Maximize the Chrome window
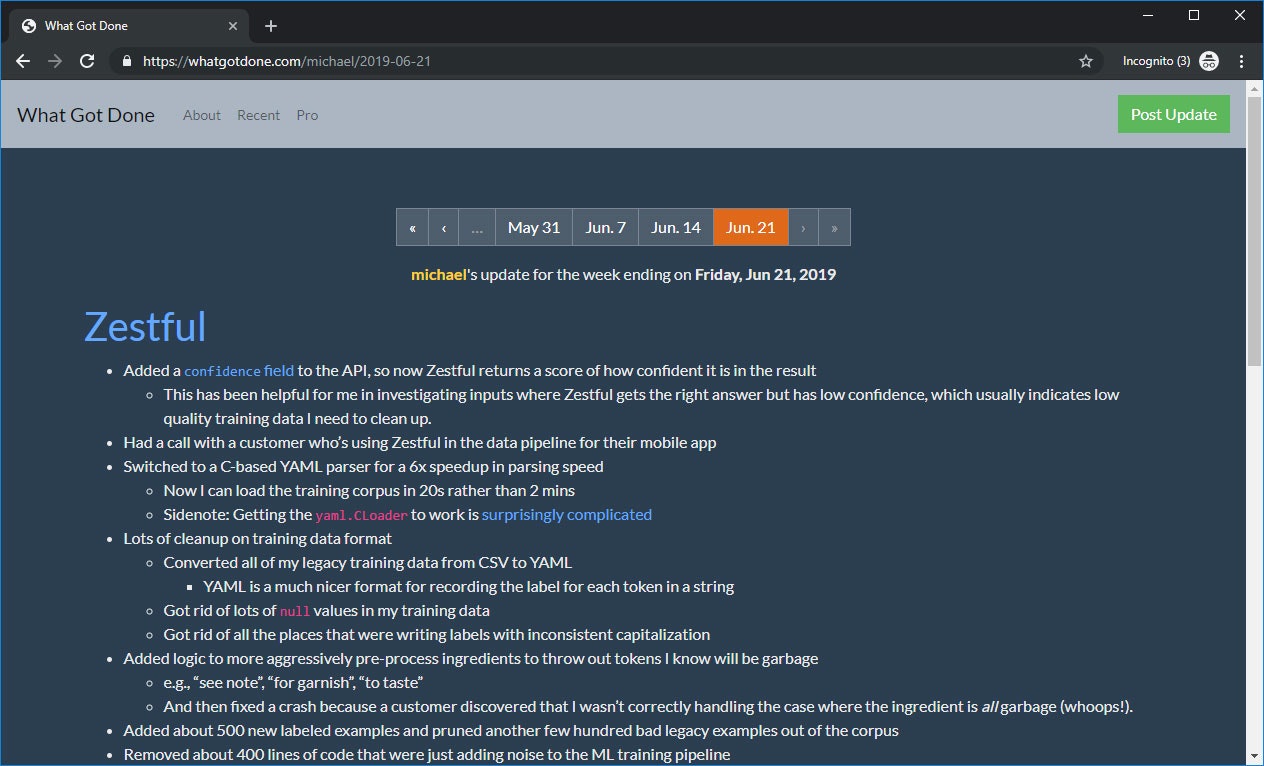 [x=1194, y=15]
